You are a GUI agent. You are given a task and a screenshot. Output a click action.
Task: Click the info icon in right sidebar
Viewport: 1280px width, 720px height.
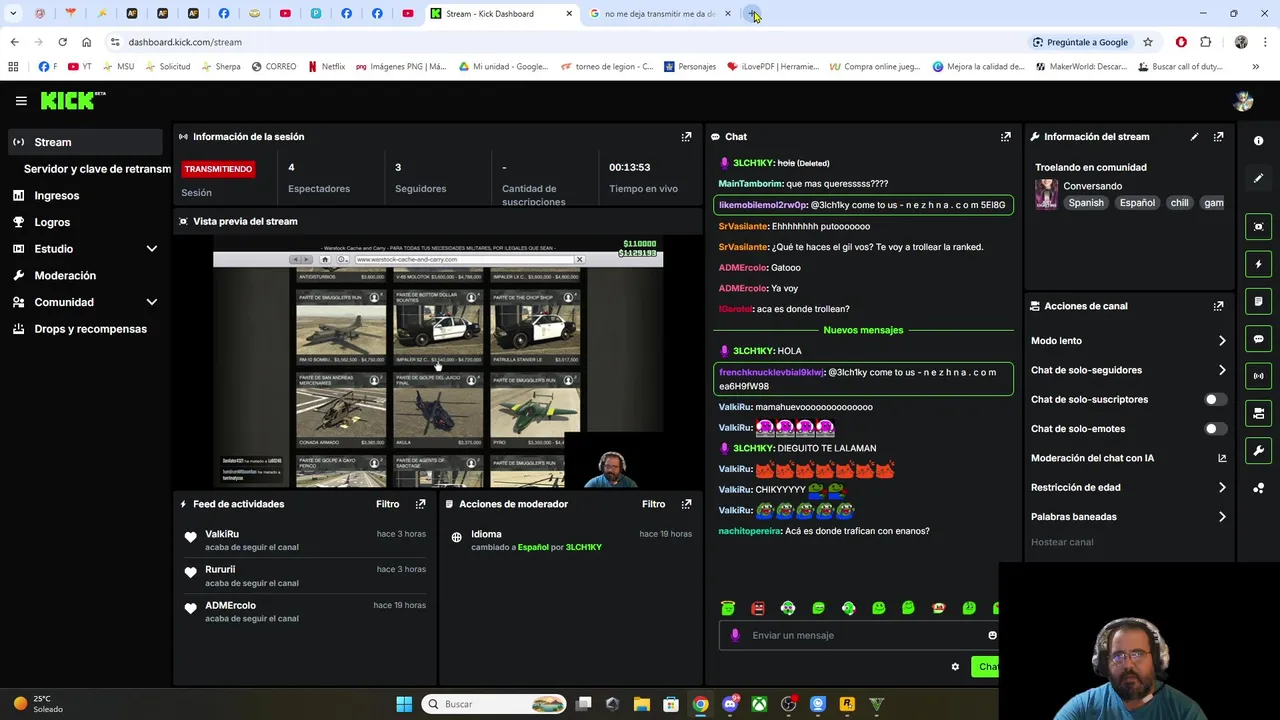tap(1258, 141)
